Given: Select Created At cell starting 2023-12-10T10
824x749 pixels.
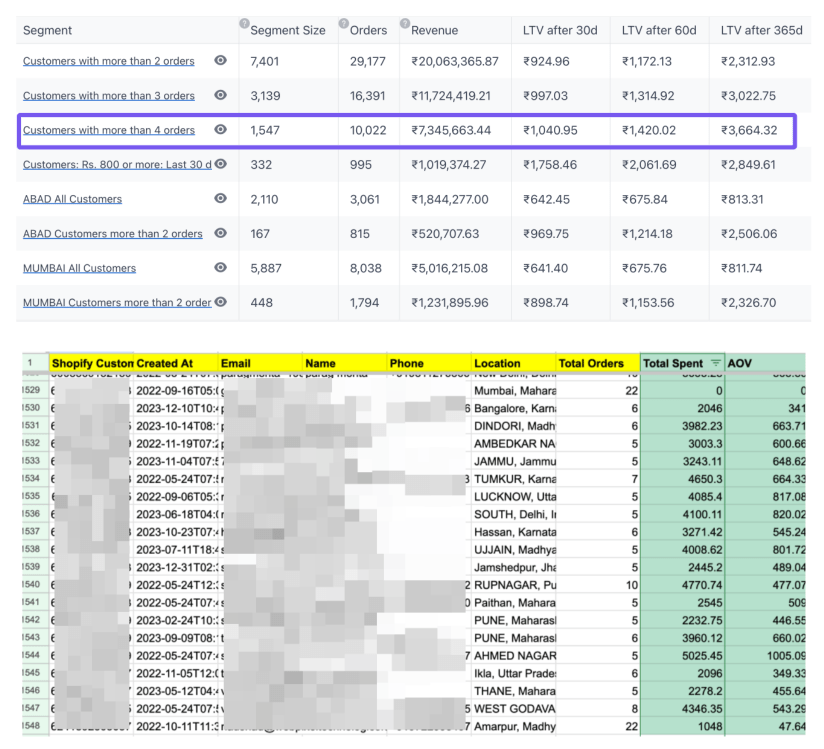Looking at the screenshot, I should 176,408.
